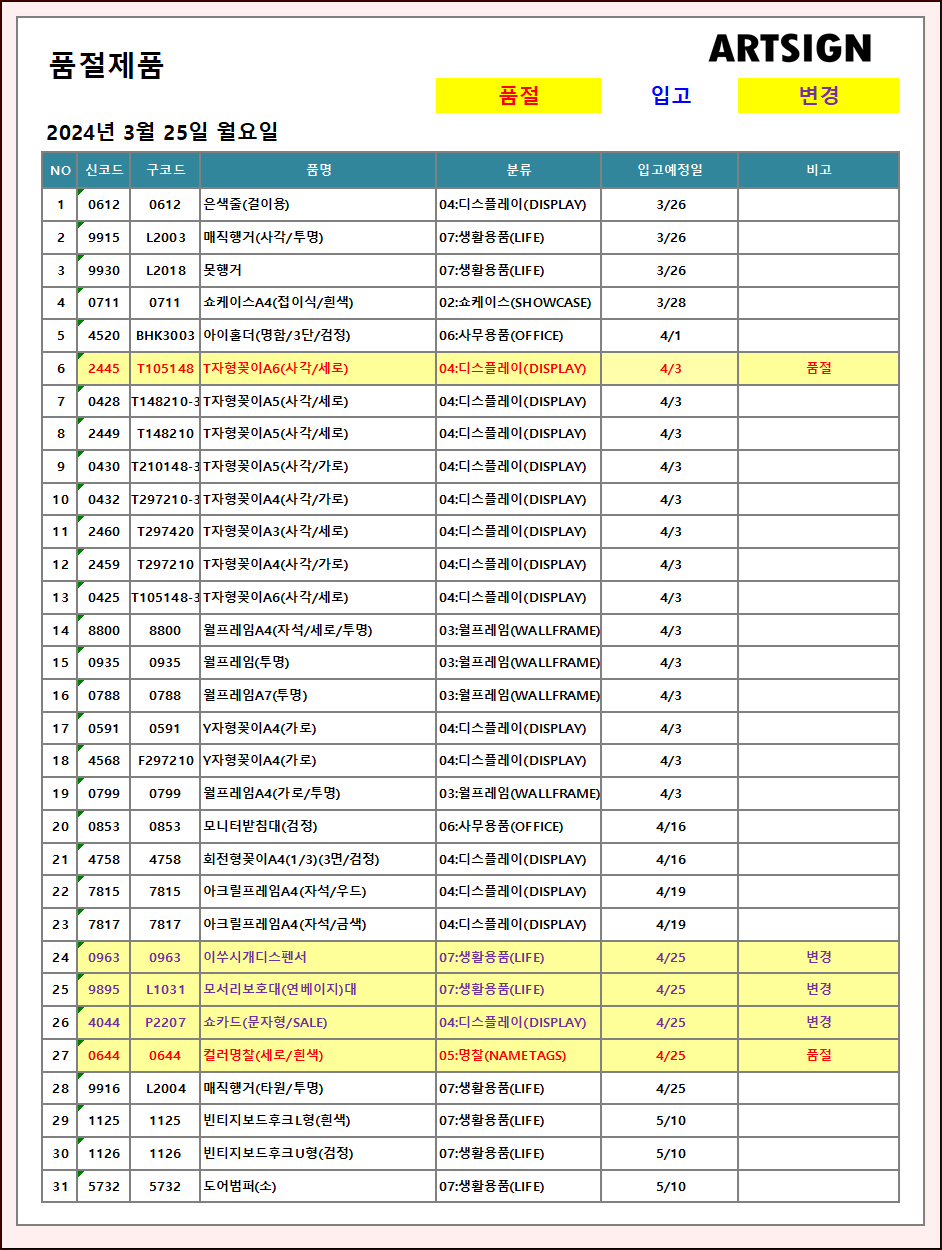Click the 구코드 column header
Image resolution: width=942 pixels, height=1250 pixels.
(165, 170)
